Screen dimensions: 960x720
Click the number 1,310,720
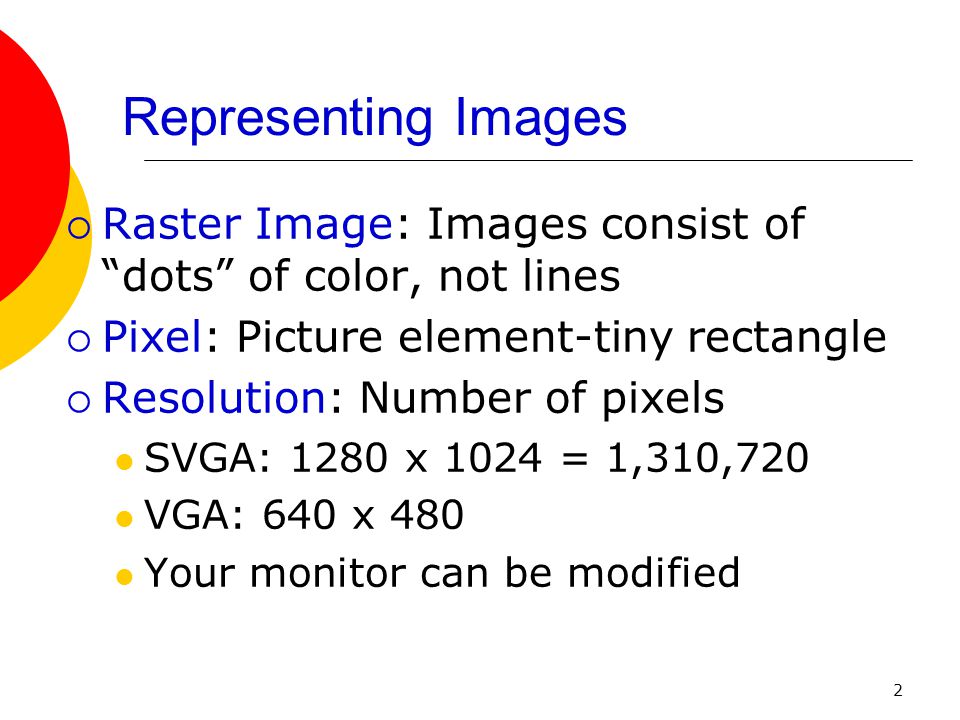click(x=708, y=458)
